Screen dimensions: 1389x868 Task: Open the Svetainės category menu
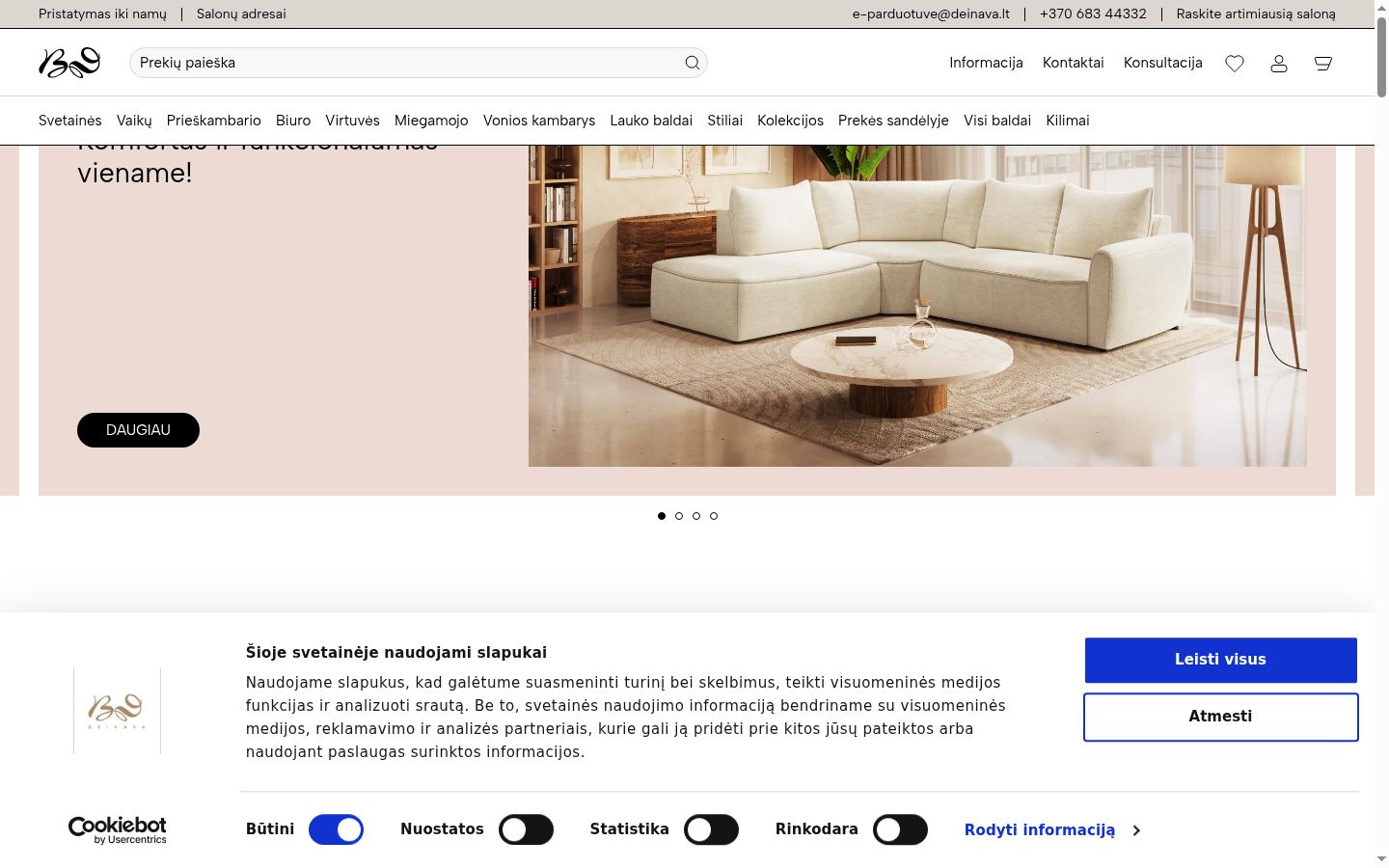click(70, 121)
